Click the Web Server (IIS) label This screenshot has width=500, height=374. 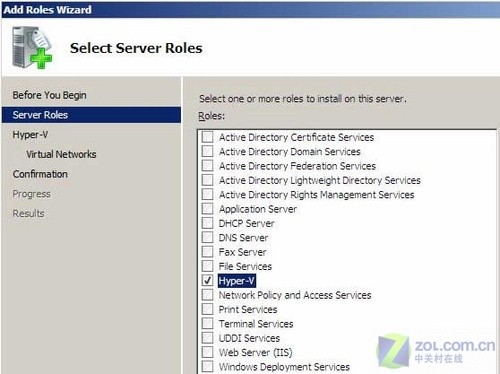click(x=255, y=352)
